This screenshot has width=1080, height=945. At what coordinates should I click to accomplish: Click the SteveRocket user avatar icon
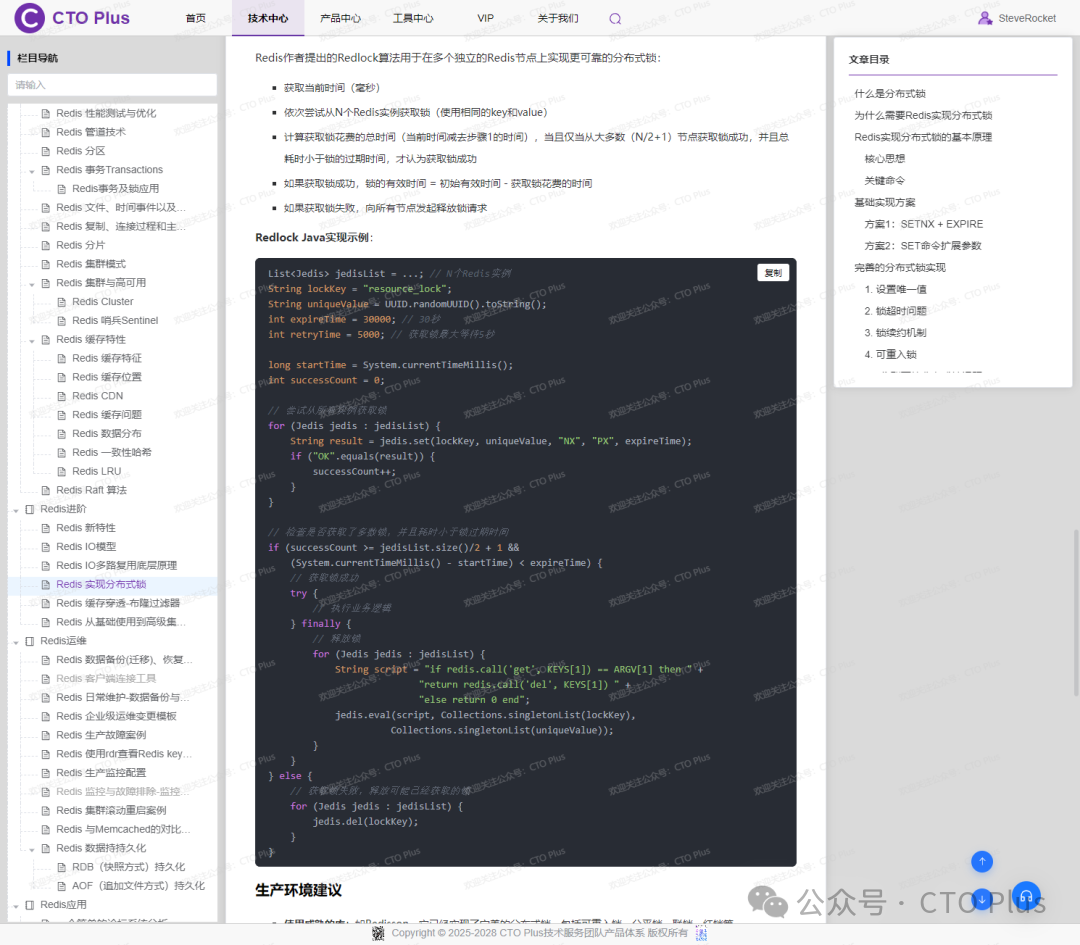point(985,18)
